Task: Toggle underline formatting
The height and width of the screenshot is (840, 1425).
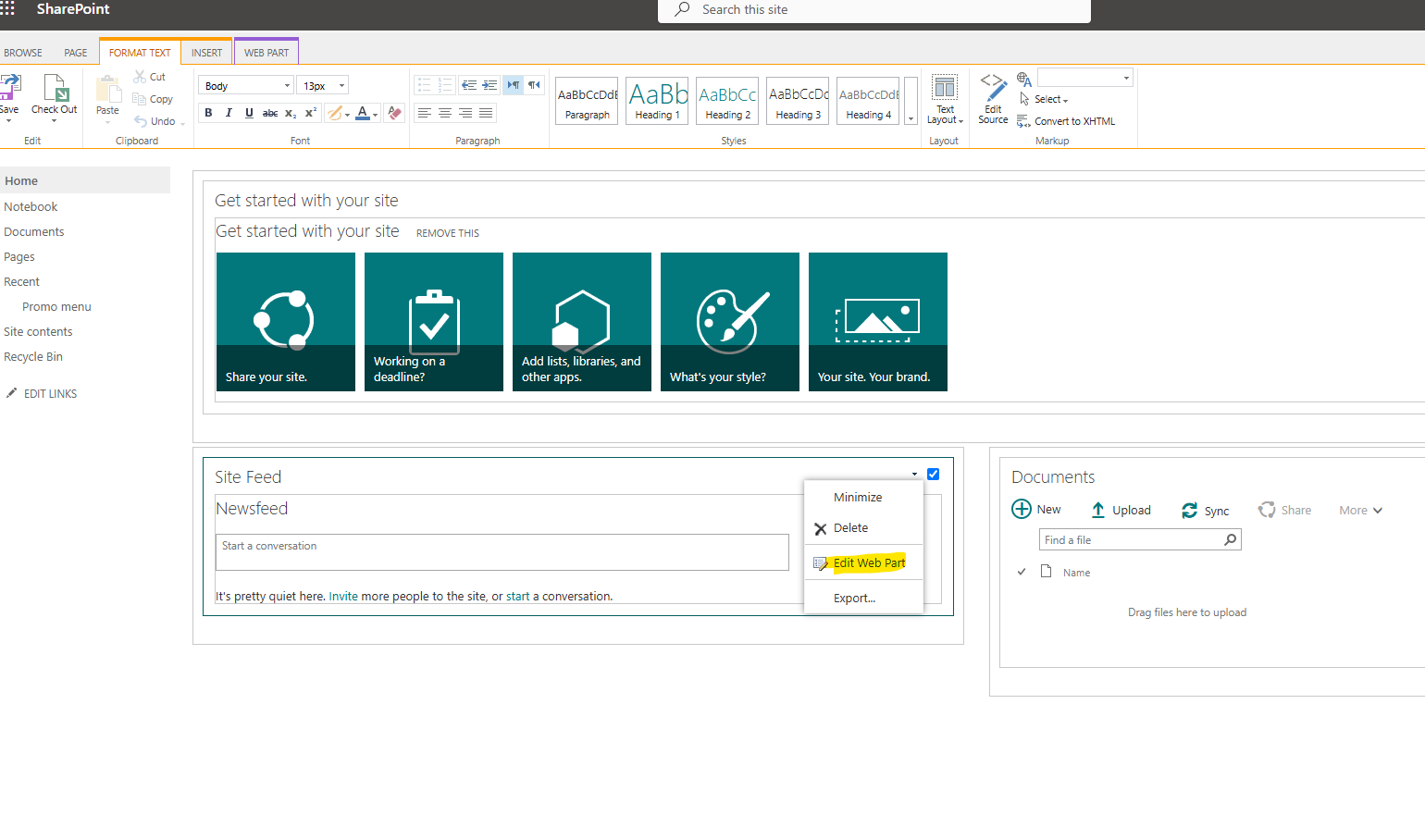Action: pos(249,113)
